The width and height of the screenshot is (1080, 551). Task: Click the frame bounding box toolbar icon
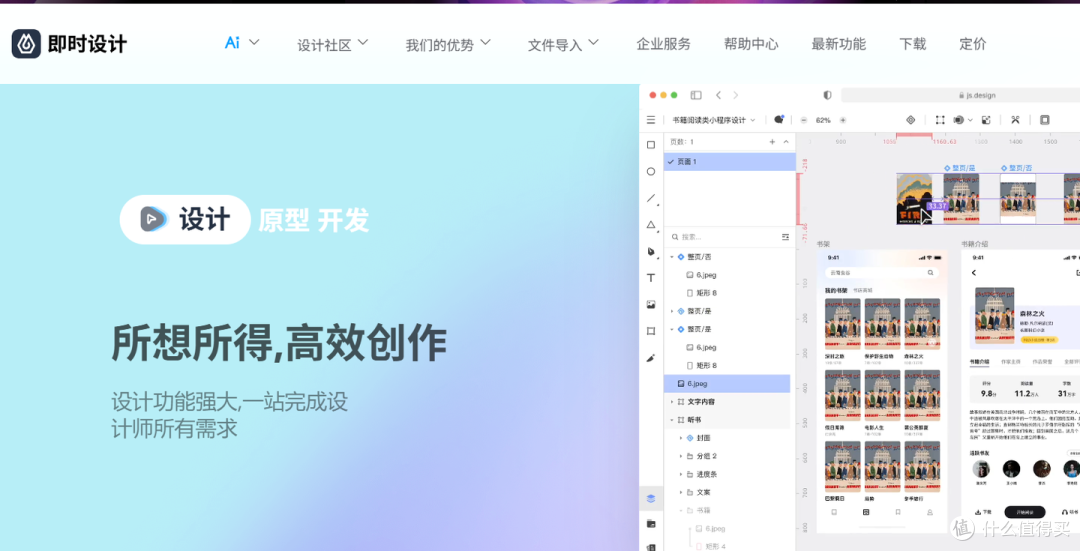point(940,120)
